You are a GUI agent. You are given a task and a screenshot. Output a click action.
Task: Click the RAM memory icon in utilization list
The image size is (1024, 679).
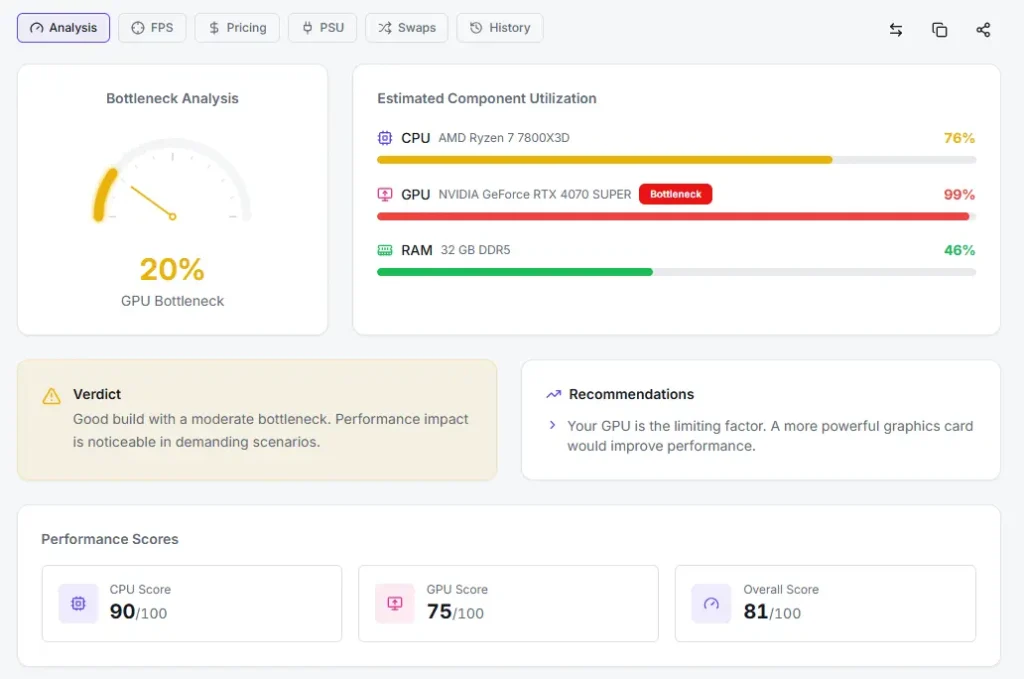[x=385, y=250]
